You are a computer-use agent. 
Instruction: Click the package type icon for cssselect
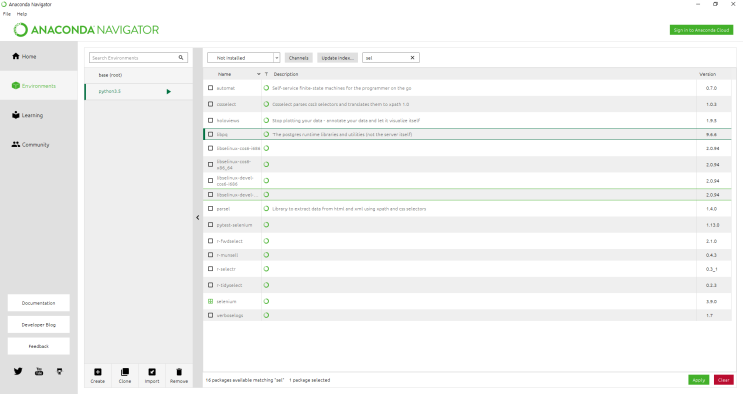pyautogui.click(x=266, y=104)
